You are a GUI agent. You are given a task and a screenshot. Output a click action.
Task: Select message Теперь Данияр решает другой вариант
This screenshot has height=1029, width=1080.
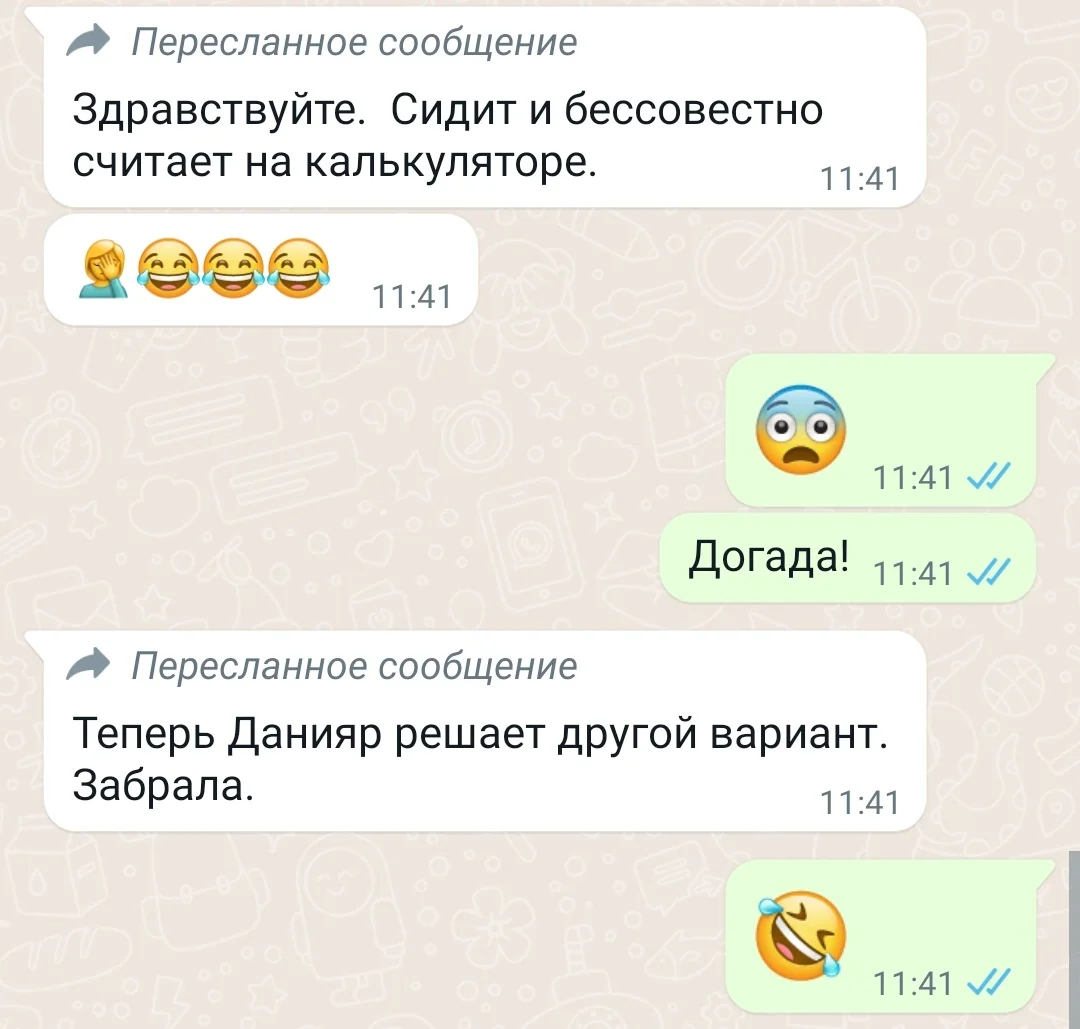pyautogui.click(x=485, y=731)
